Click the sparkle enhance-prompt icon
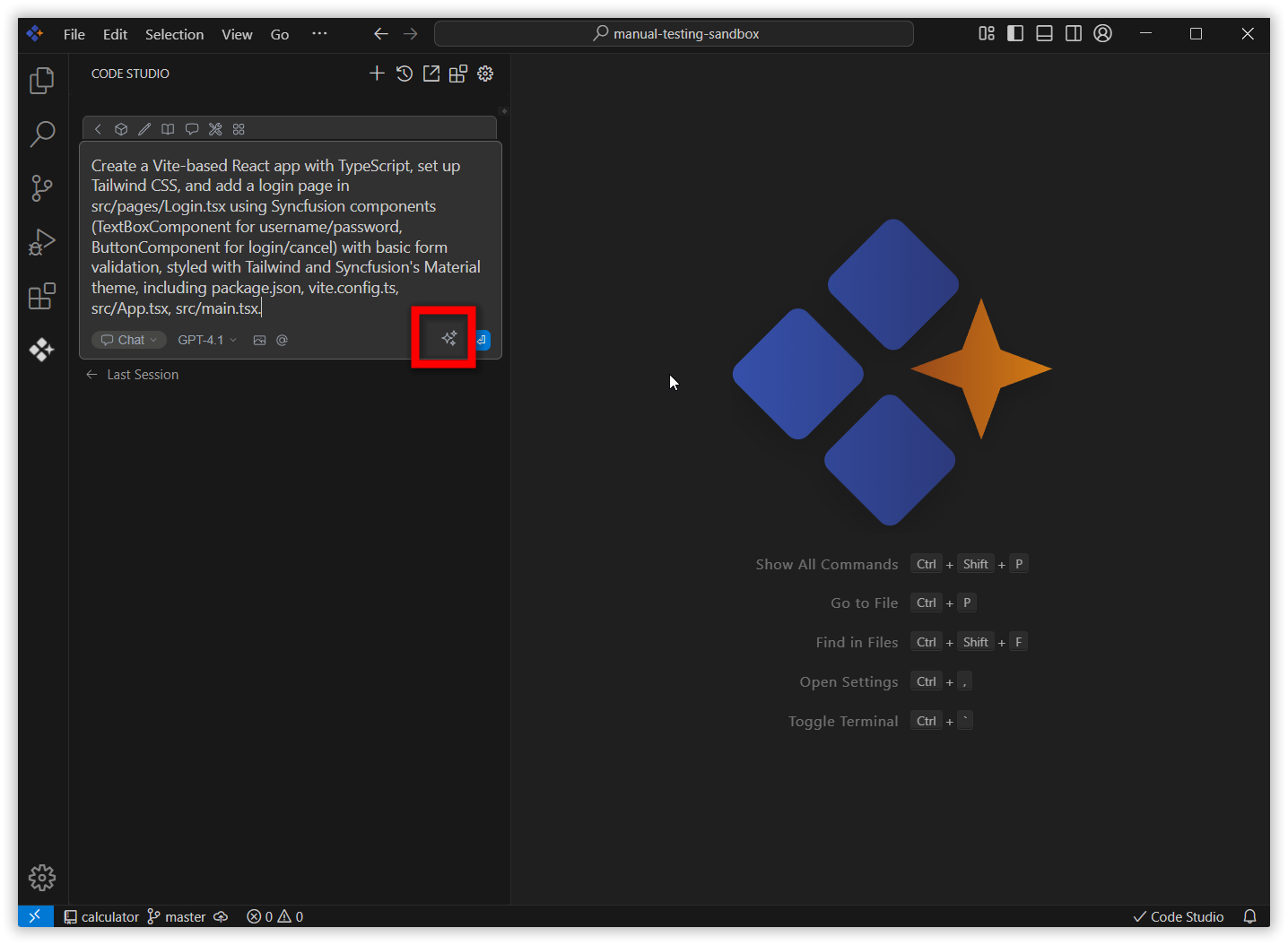The image size is (1288, 945). [x=449, y=338]
